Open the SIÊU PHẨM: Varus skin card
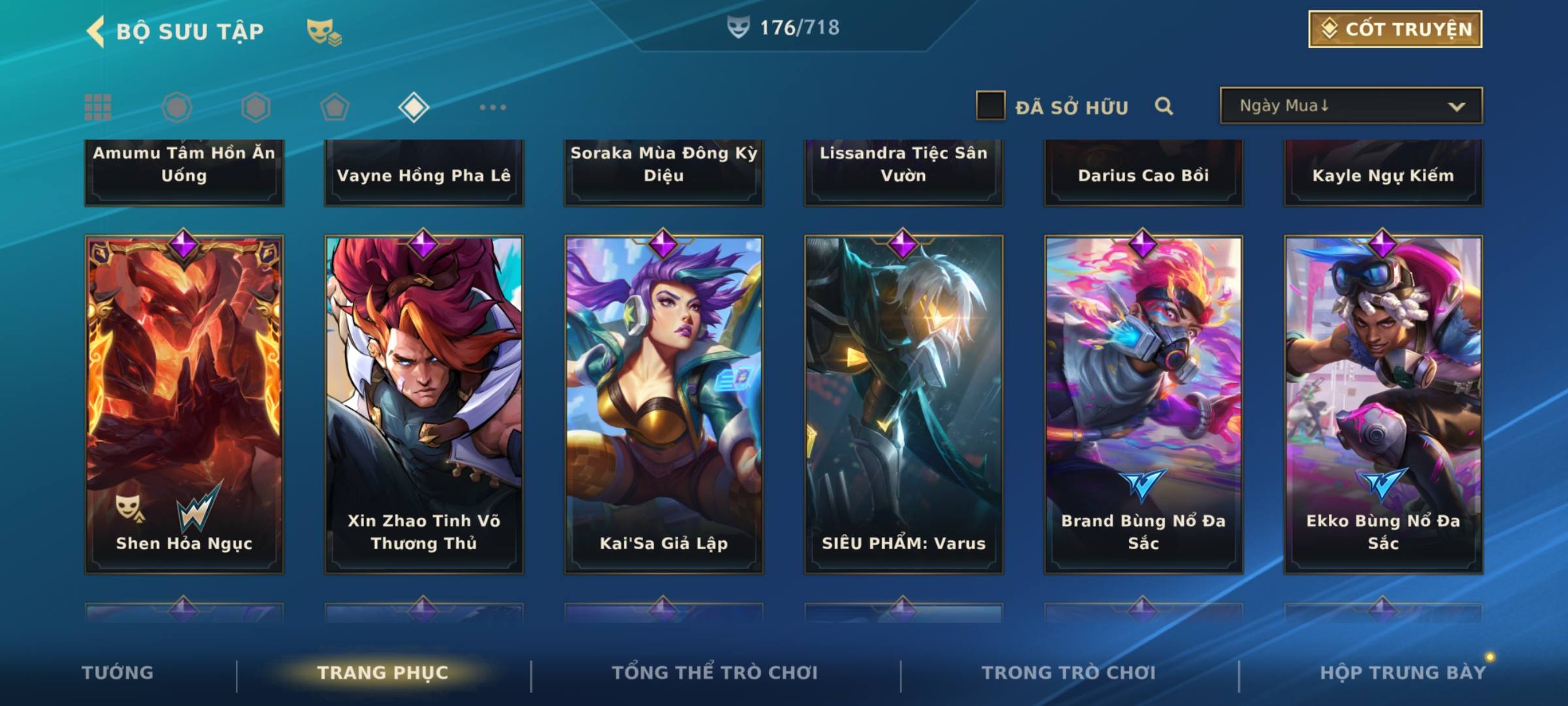Viewport: 1568px width, 706px height. pyautogui.click(x=904, y=405)
